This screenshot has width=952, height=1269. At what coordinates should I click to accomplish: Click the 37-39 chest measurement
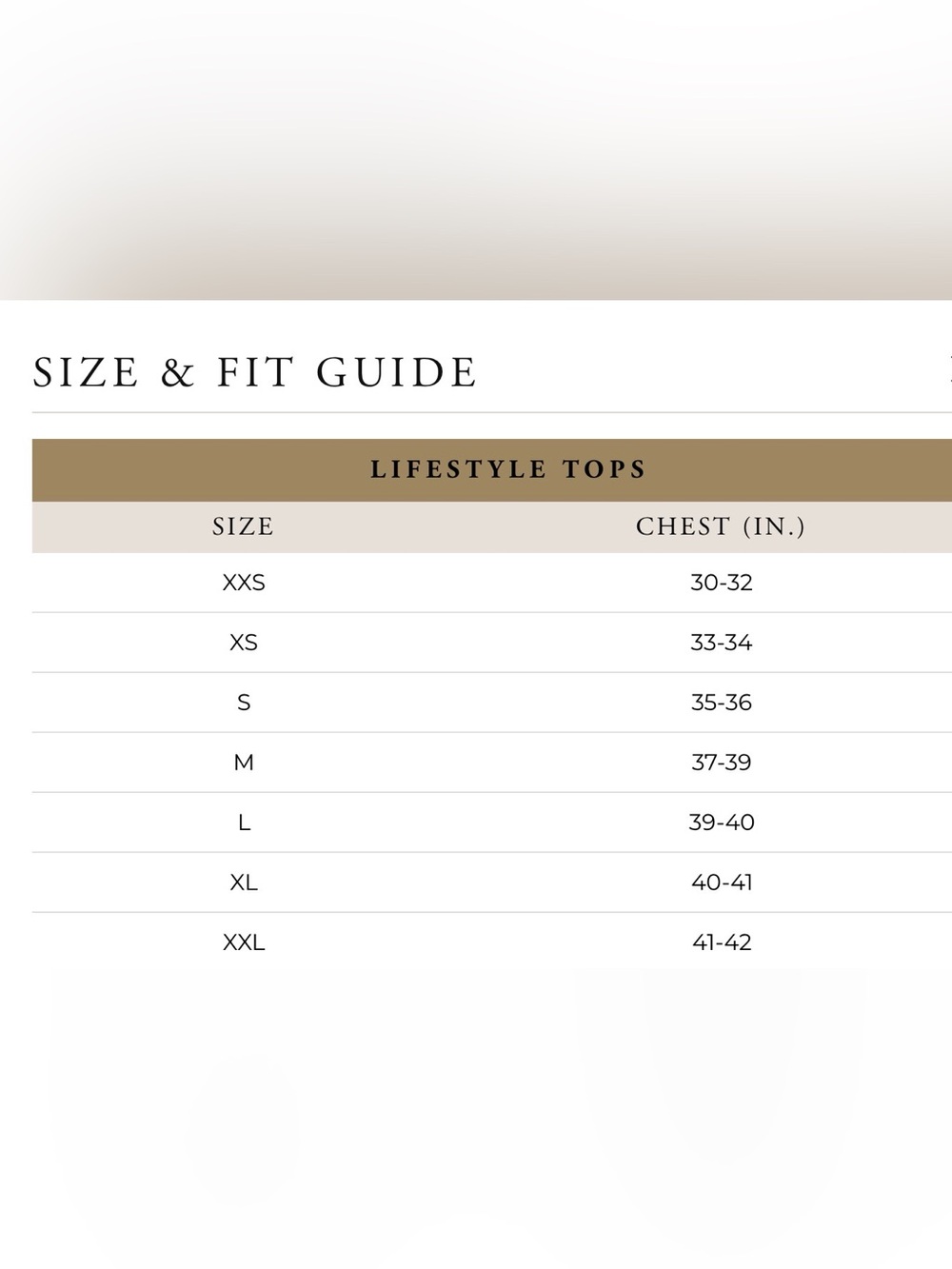tap(722, 763)
